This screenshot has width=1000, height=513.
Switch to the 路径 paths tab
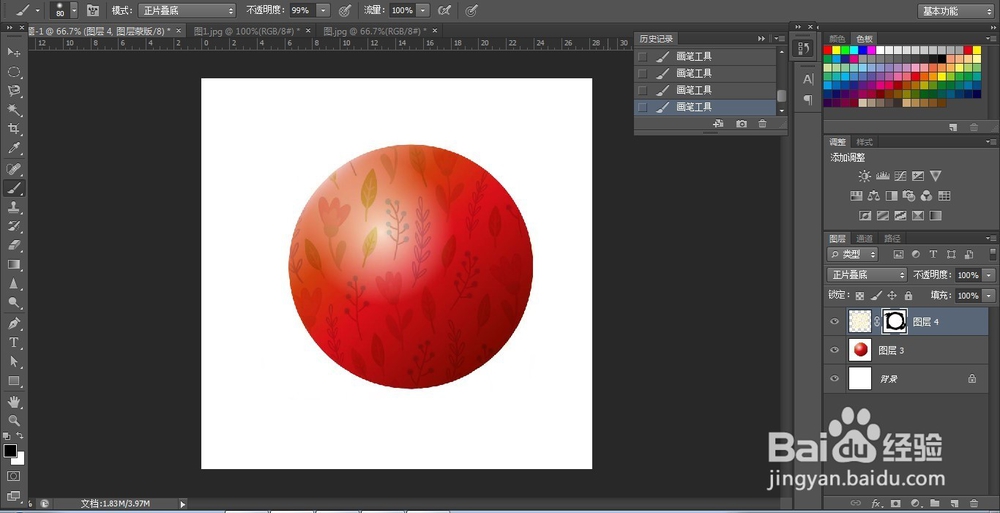pyautogui.click(x=892, y=239)
